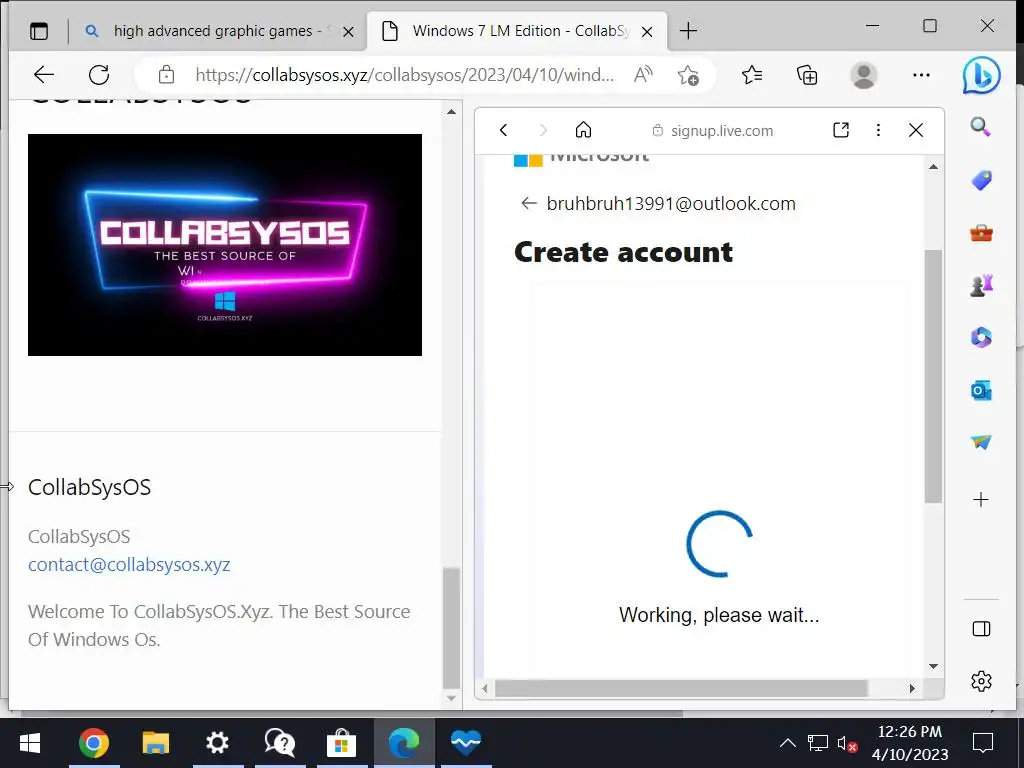The width and height of the screenshot is (1024, 768).
Task: Open Get Help app in taskbar
Action: point(280,743)
